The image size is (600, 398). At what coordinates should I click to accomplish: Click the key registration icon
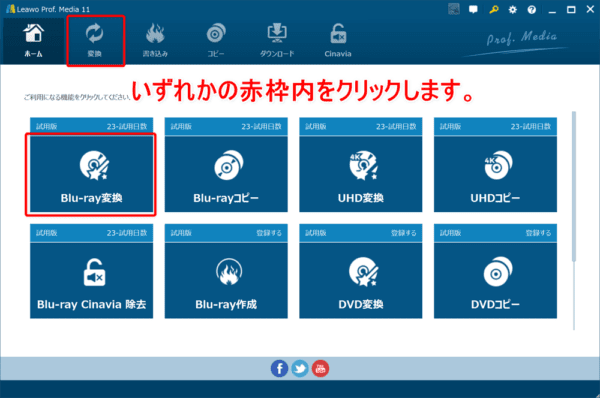(494, 10)
